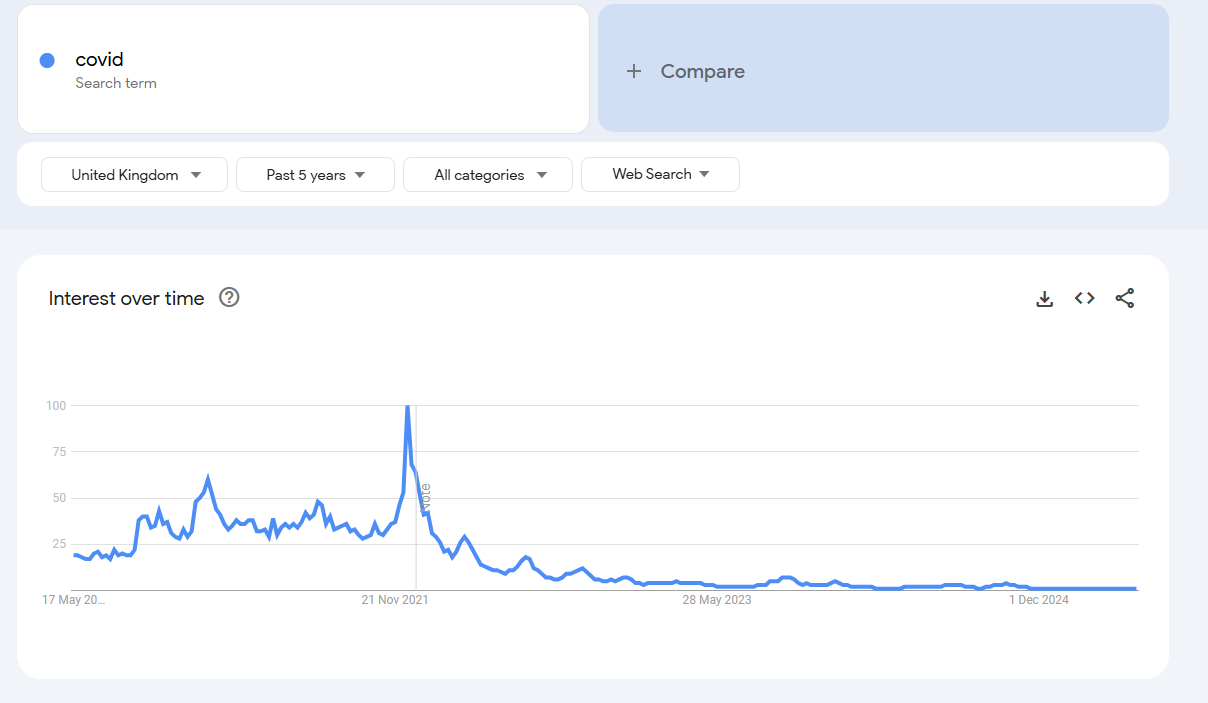Click the 21 Nov 2021 axis label
This screenshot has height=703, width=1208.
coord(395,600)
